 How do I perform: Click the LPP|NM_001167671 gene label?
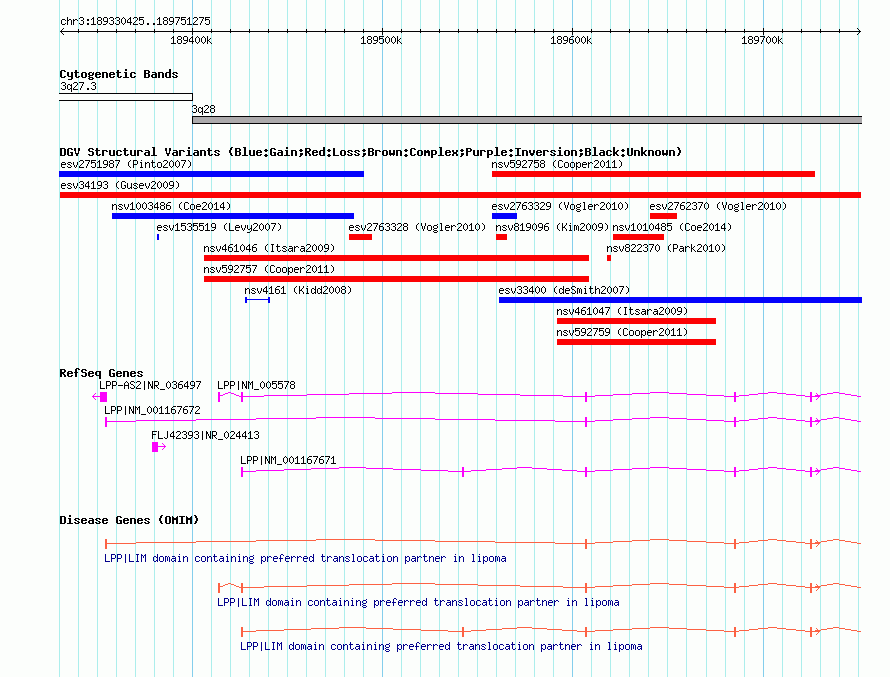point(288,460)
